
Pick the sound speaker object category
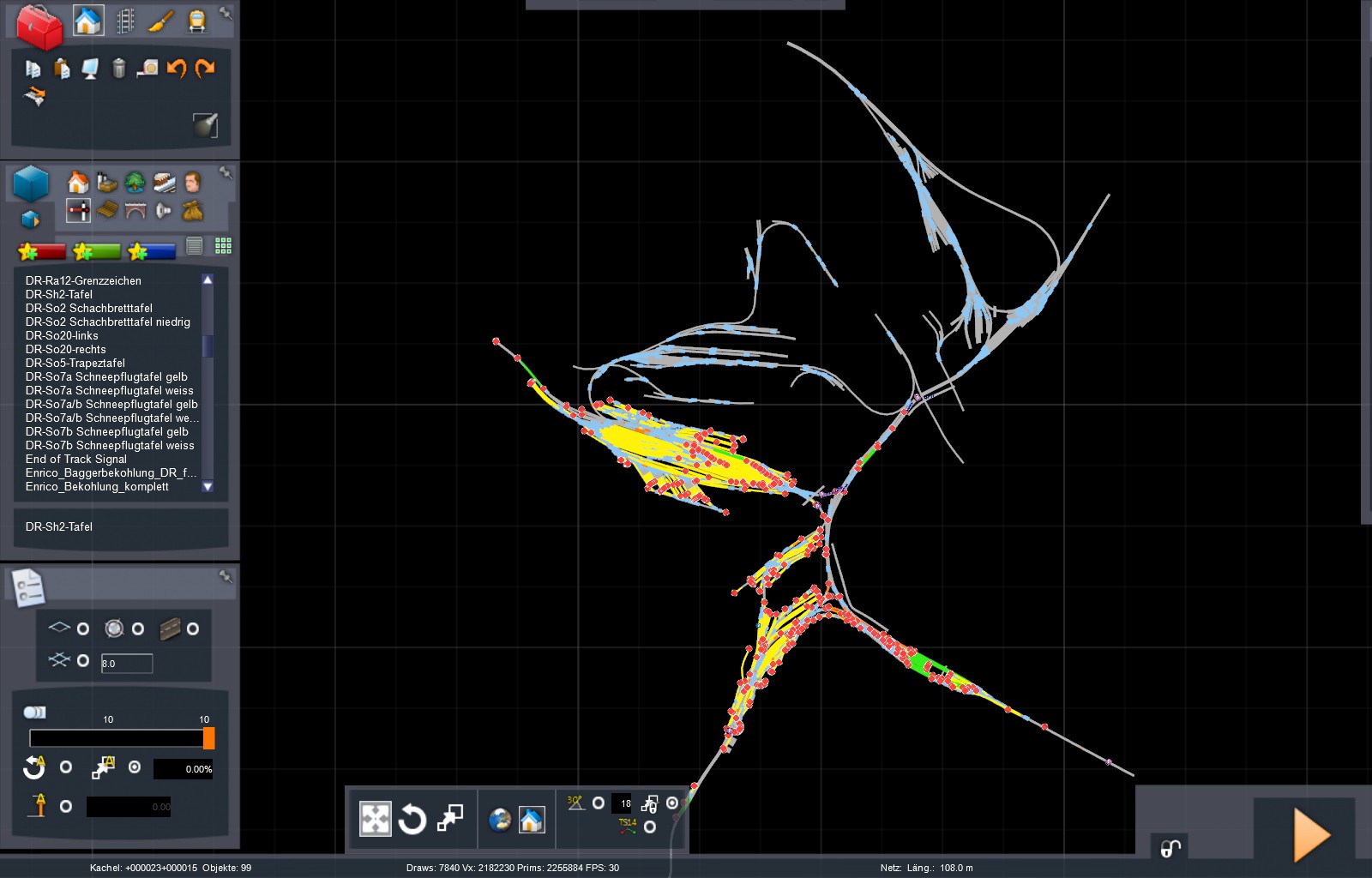(x=164, y=210)
